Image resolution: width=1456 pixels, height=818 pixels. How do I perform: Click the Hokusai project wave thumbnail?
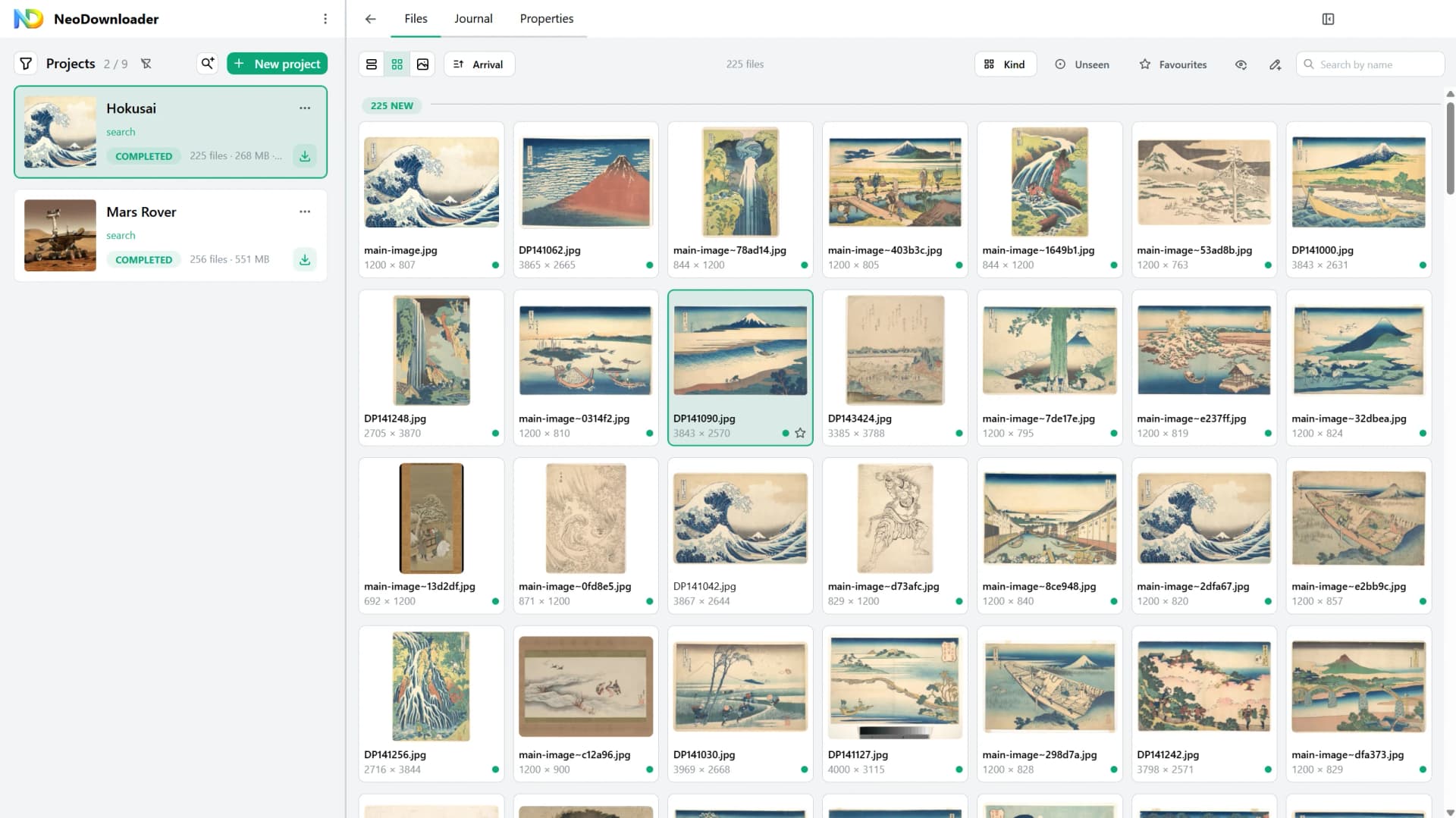60,132
